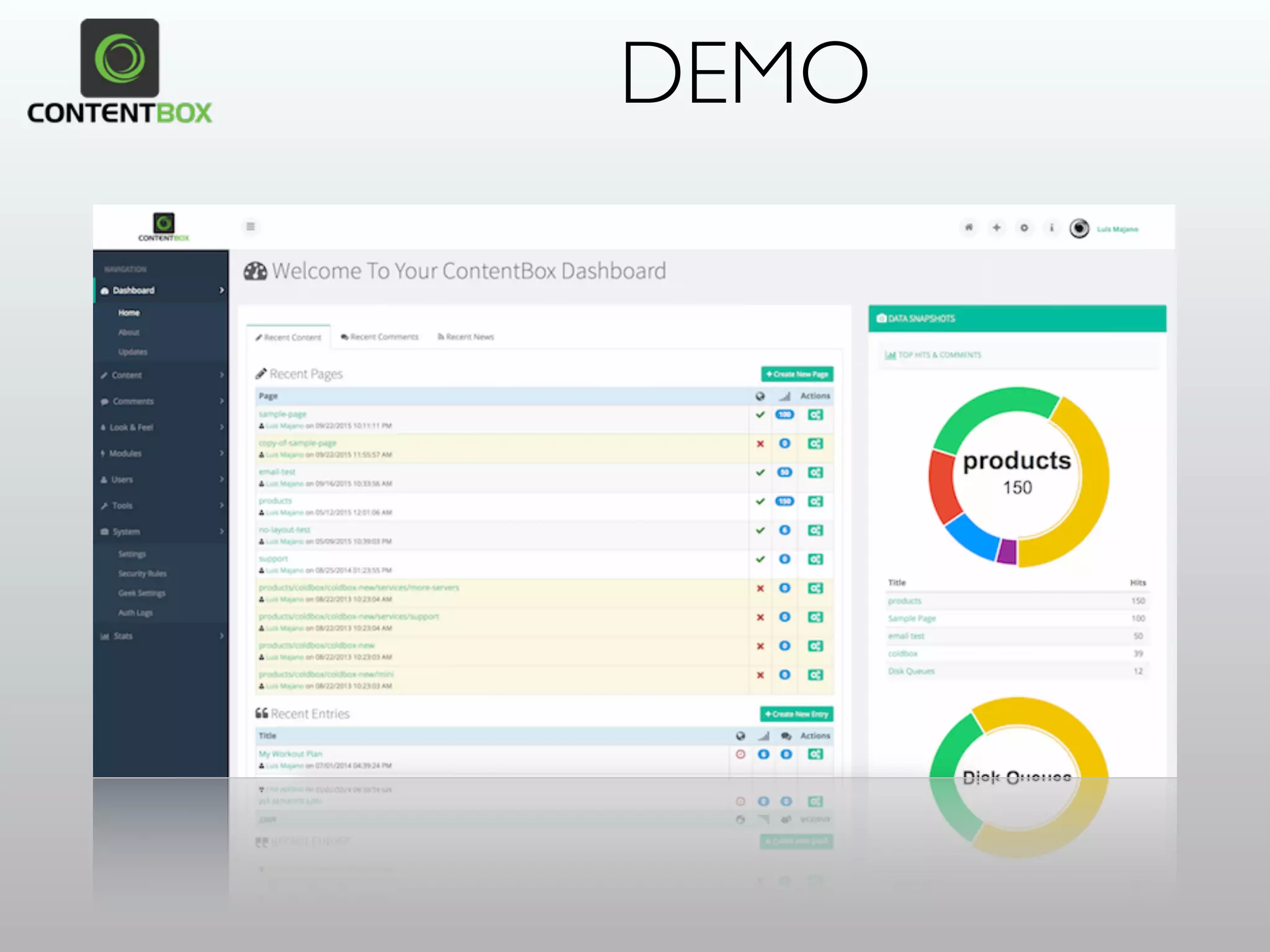This screenshot has width=1270, height=952.
Task: Open Security Rules under System
Action: click(x=142, y=574)
